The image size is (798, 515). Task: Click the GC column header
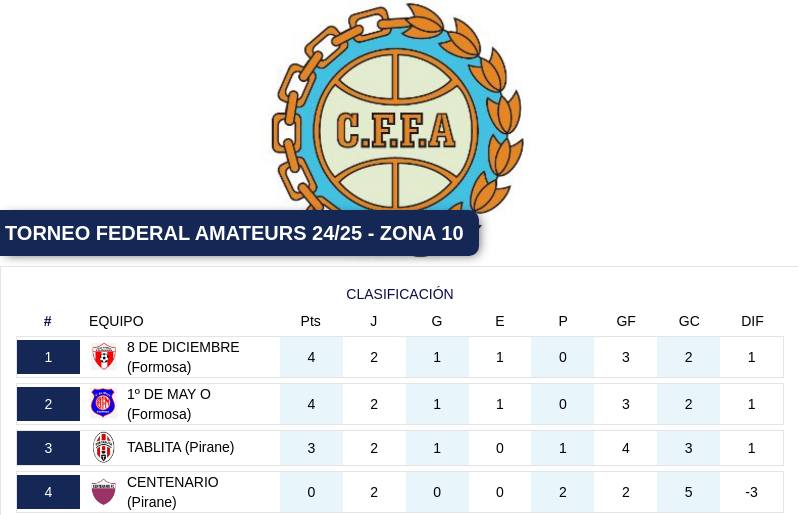pyautogui.click(x=689, y=321)
